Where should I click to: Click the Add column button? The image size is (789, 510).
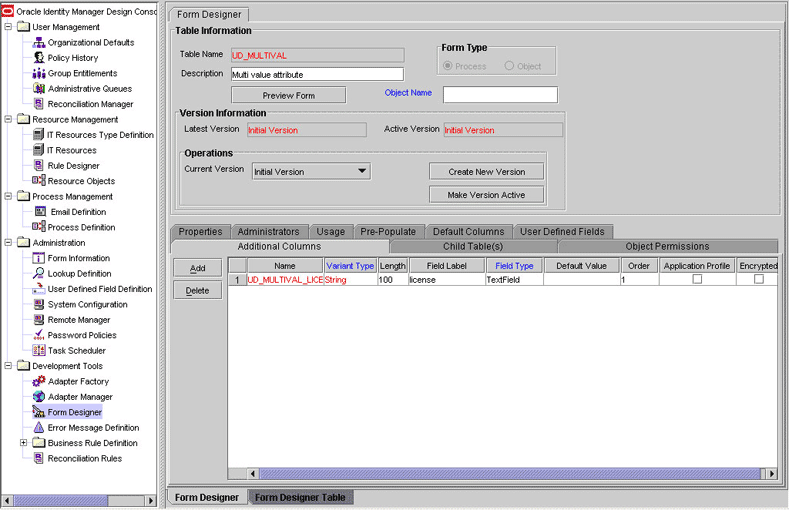197,268
